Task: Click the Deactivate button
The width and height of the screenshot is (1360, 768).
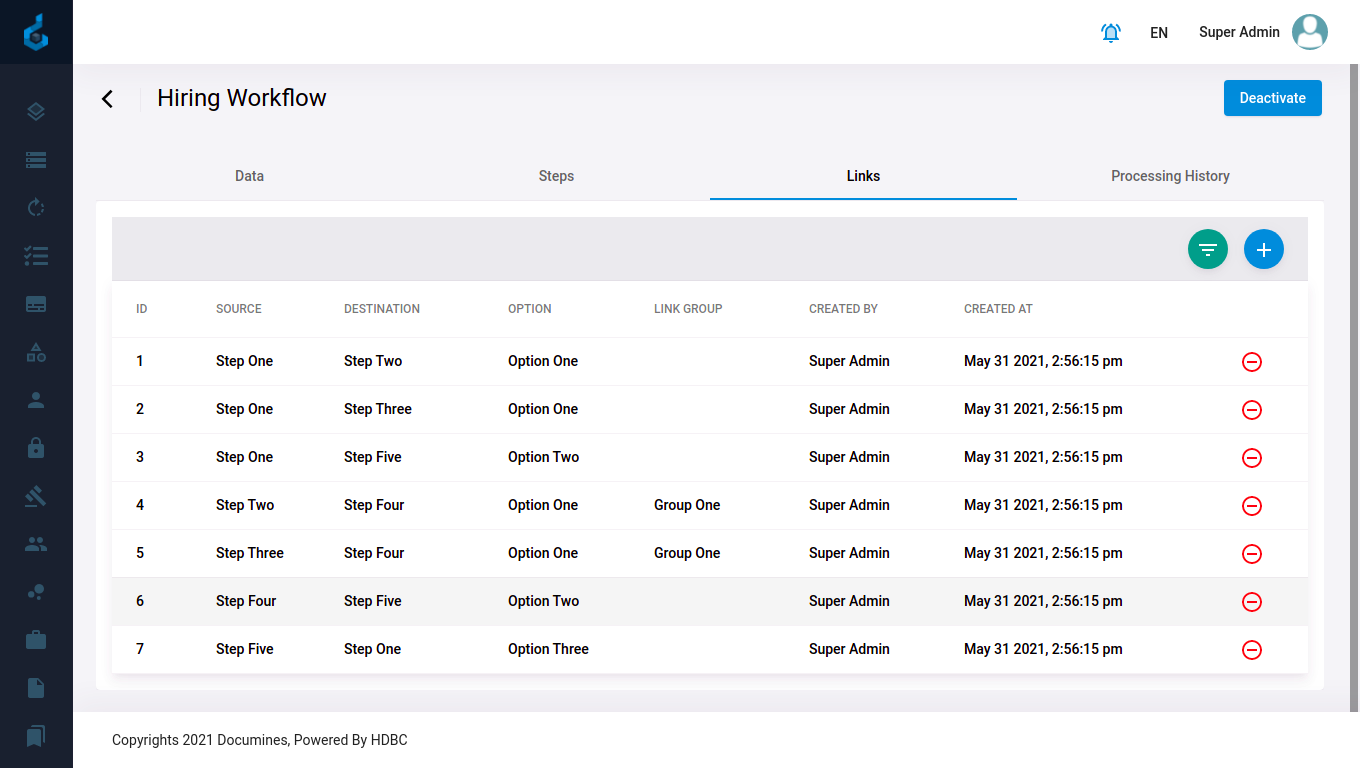Action: coord(1272,98)
